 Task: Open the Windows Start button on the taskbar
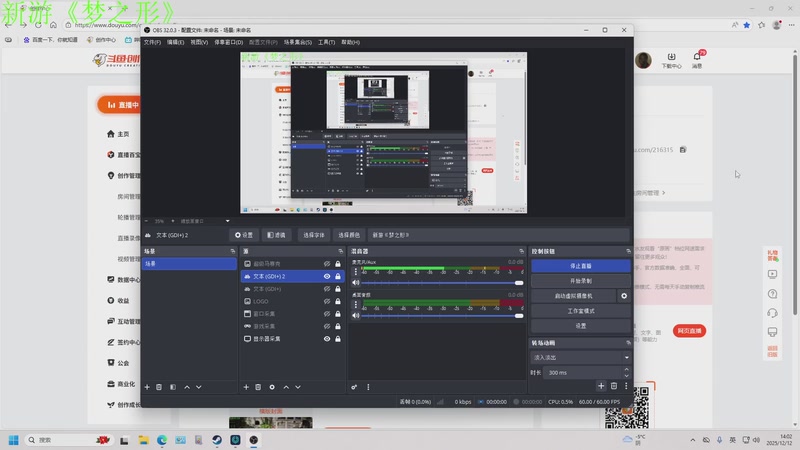coord(14,440)
